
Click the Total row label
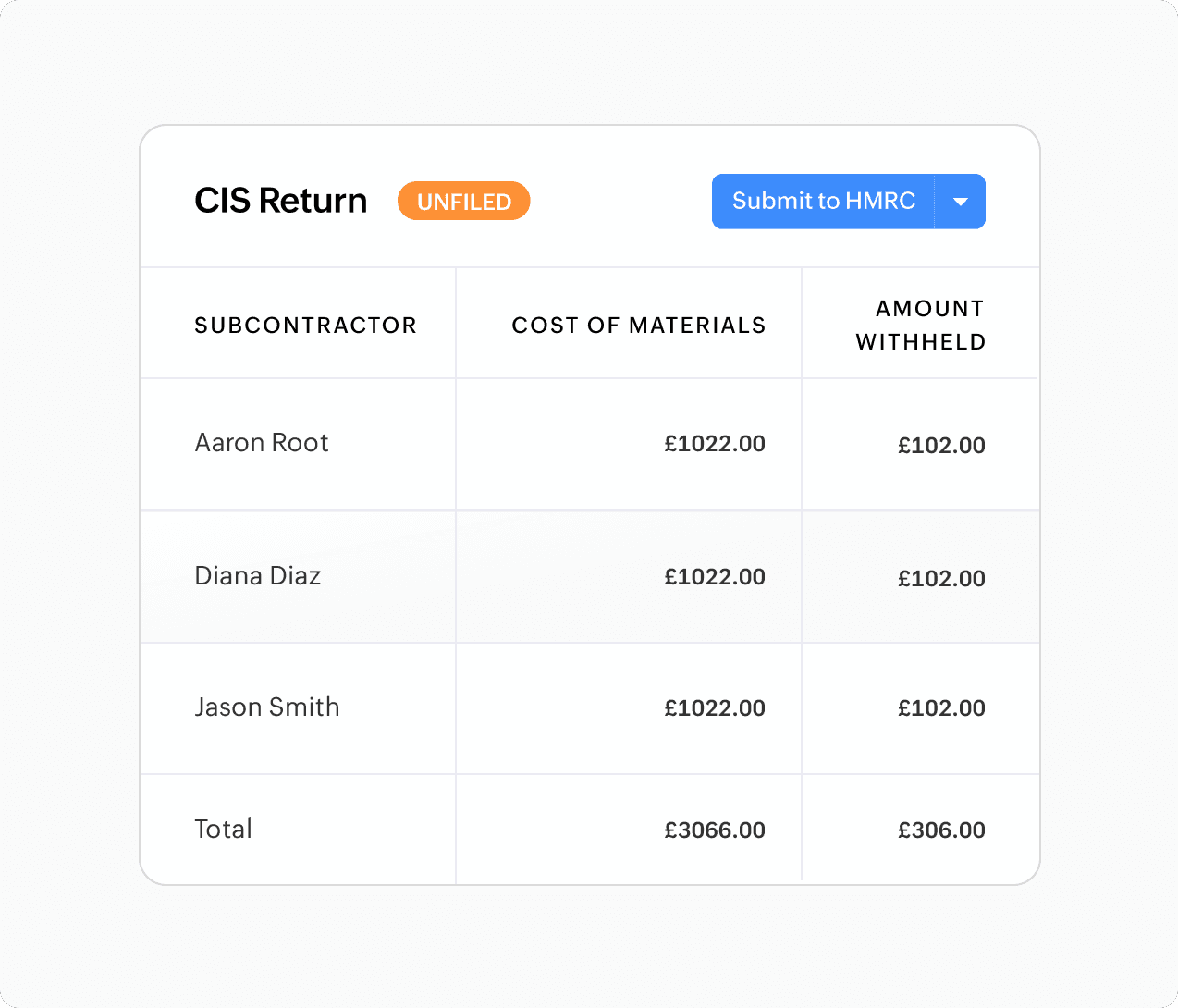coord(223,830)
